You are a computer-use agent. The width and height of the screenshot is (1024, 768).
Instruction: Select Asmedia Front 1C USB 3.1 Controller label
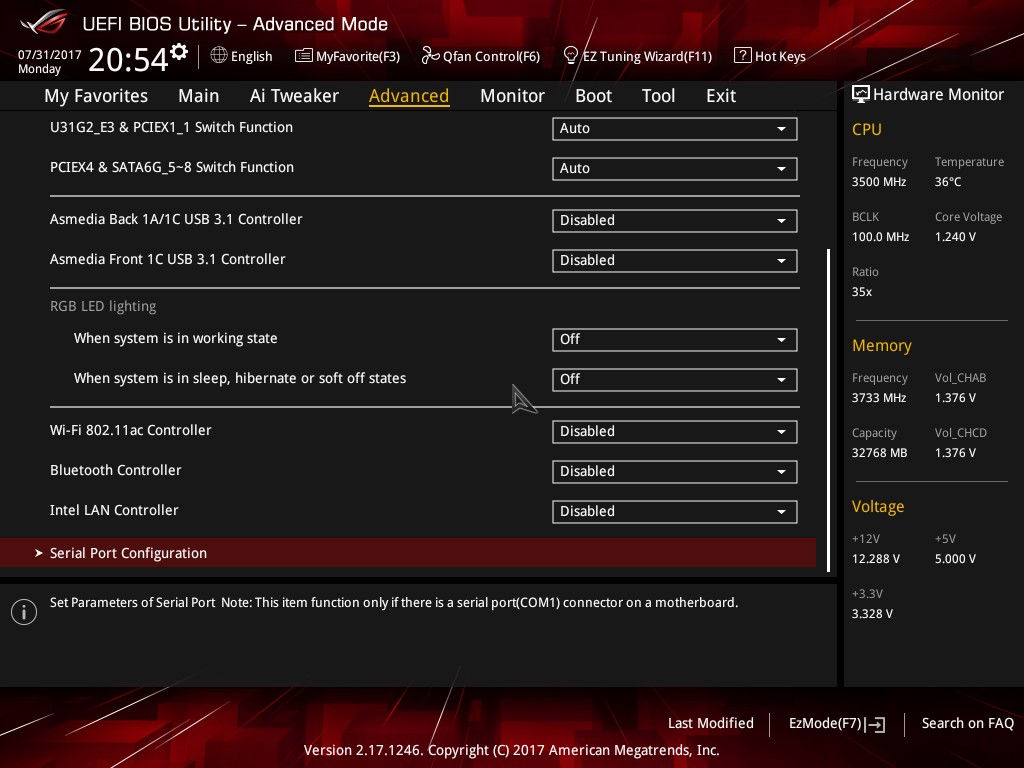[x=168, y=259]
